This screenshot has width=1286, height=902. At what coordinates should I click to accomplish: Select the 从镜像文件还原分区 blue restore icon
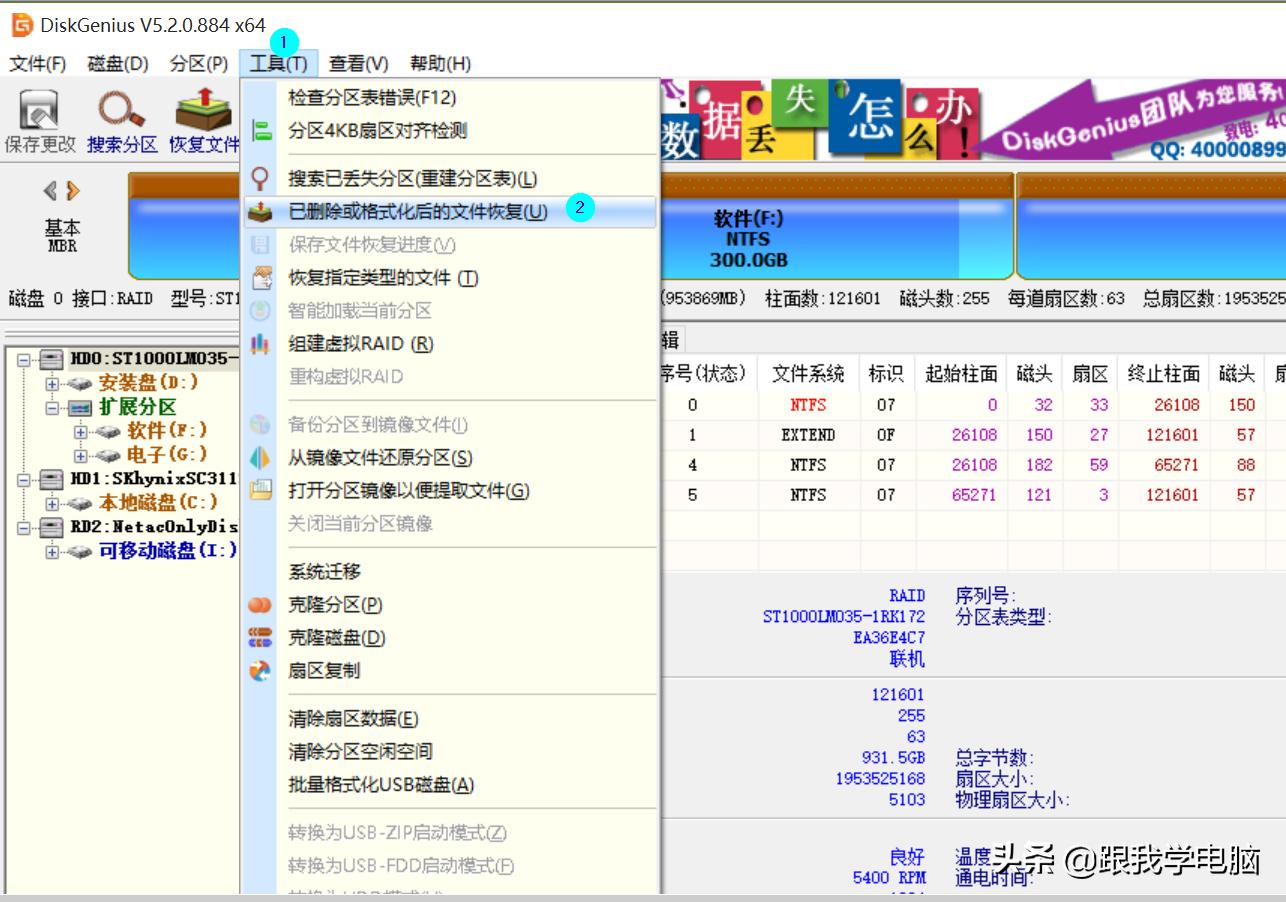[261, 458]
